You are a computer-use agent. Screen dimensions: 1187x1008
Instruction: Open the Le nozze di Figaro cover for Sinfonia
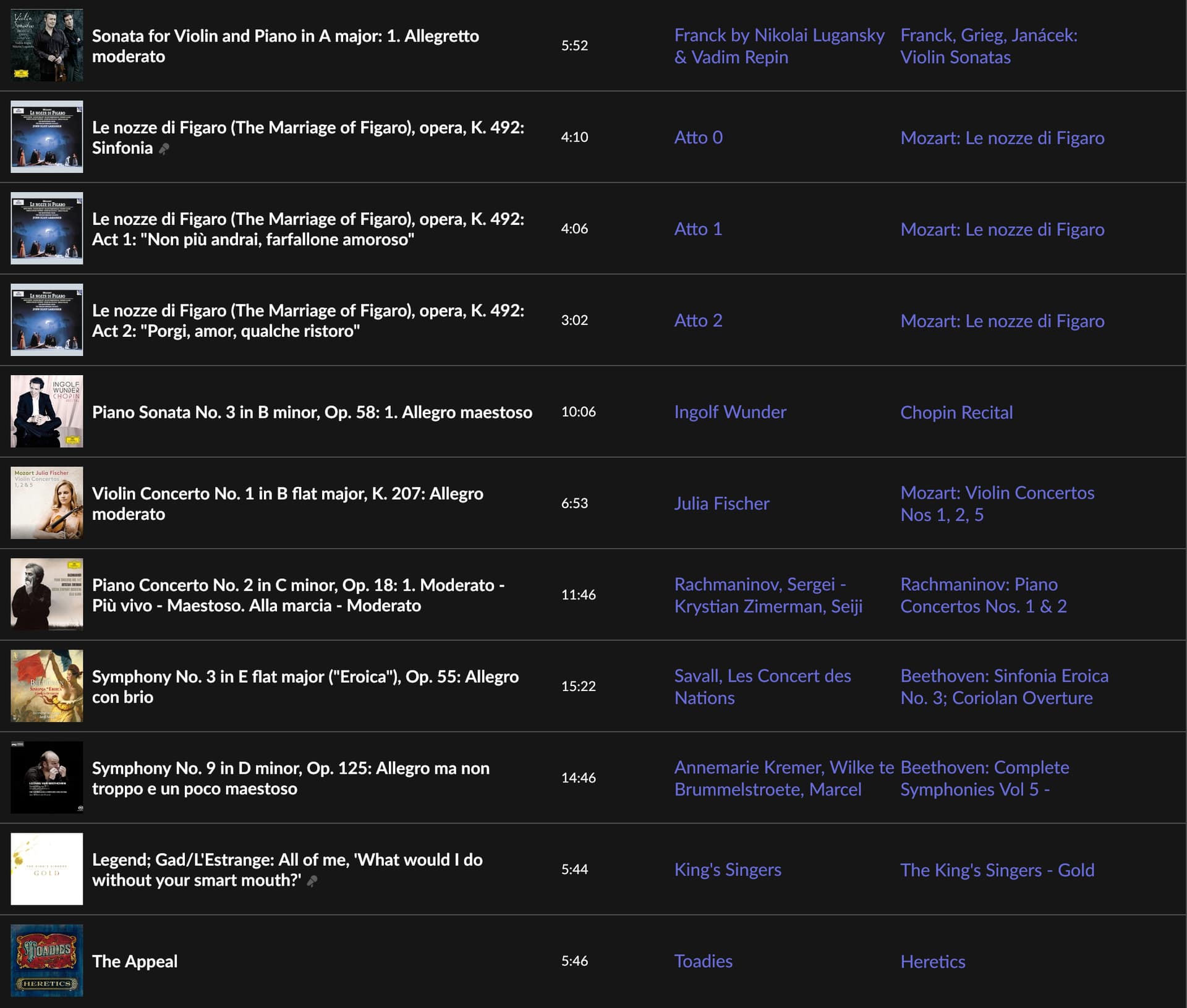click(x=47, y=137)
